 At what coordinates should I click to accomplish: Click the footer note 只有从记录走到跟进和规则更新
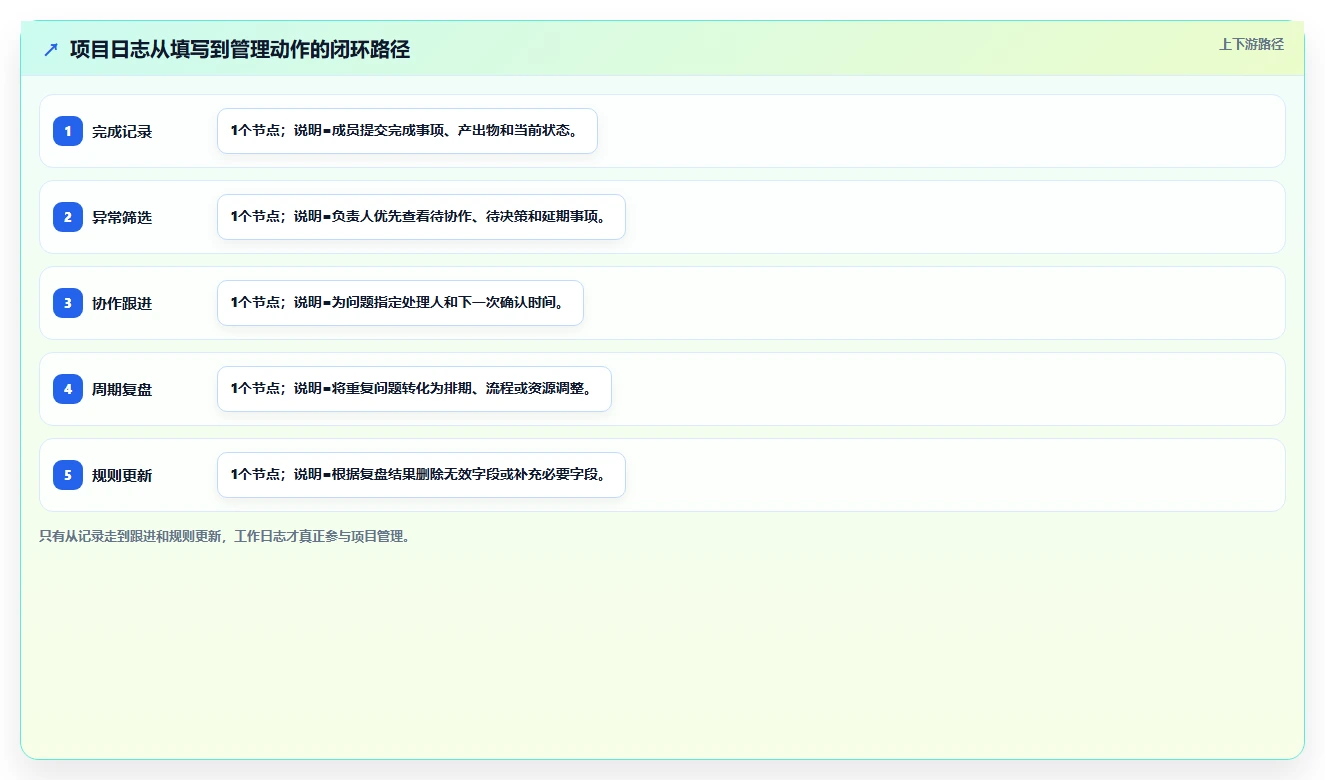[225, 536]
